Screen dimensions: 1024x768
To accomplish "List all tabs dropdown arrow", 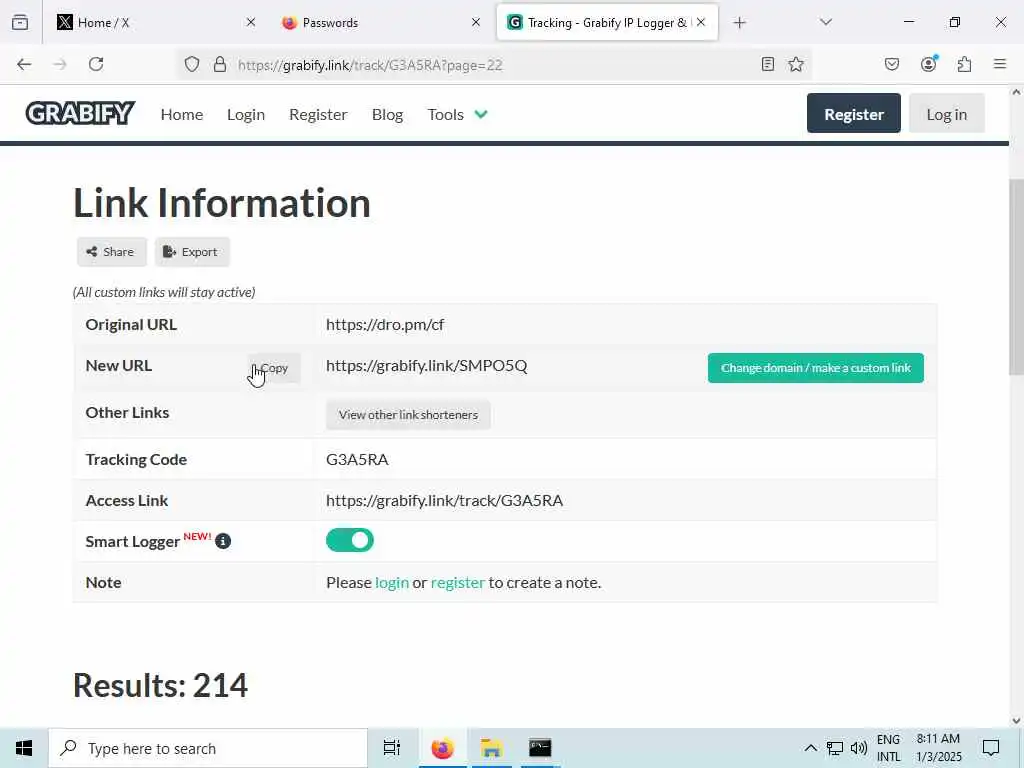I will click(825, 22).
